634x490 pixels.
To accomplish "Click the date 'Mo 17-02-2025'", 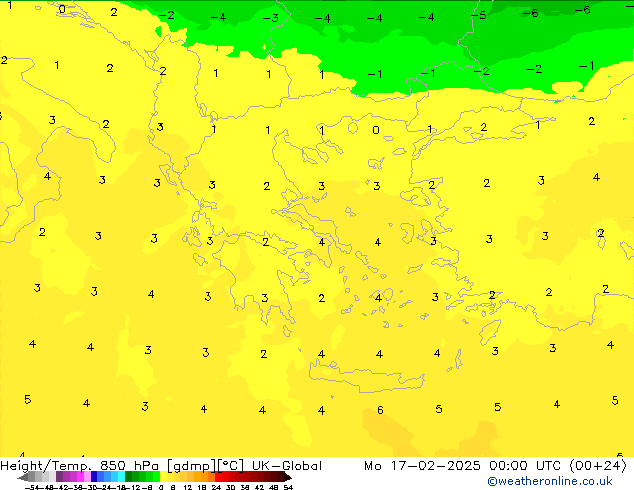I will coord(422,466).
